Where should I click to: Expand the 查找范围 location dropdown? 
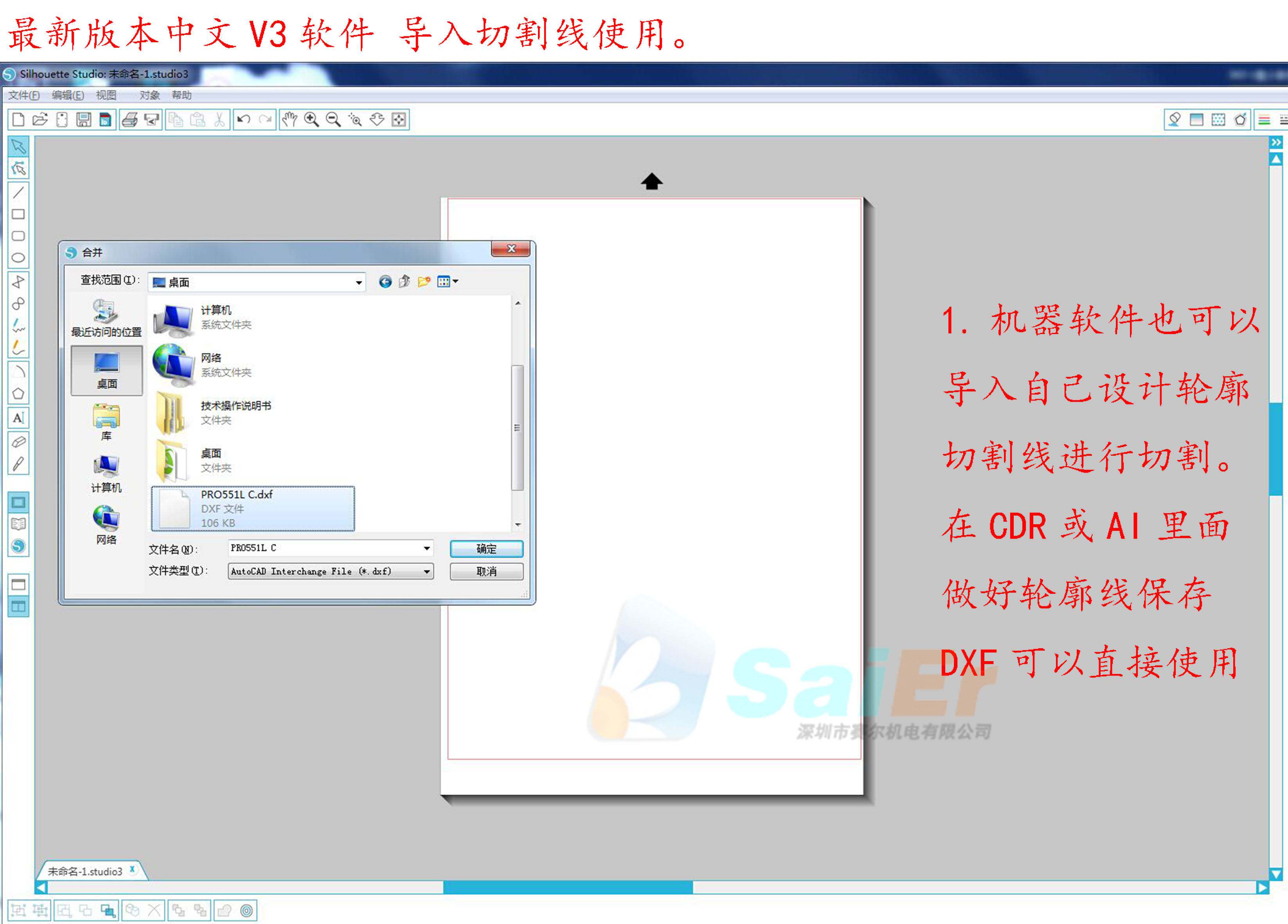359,282
